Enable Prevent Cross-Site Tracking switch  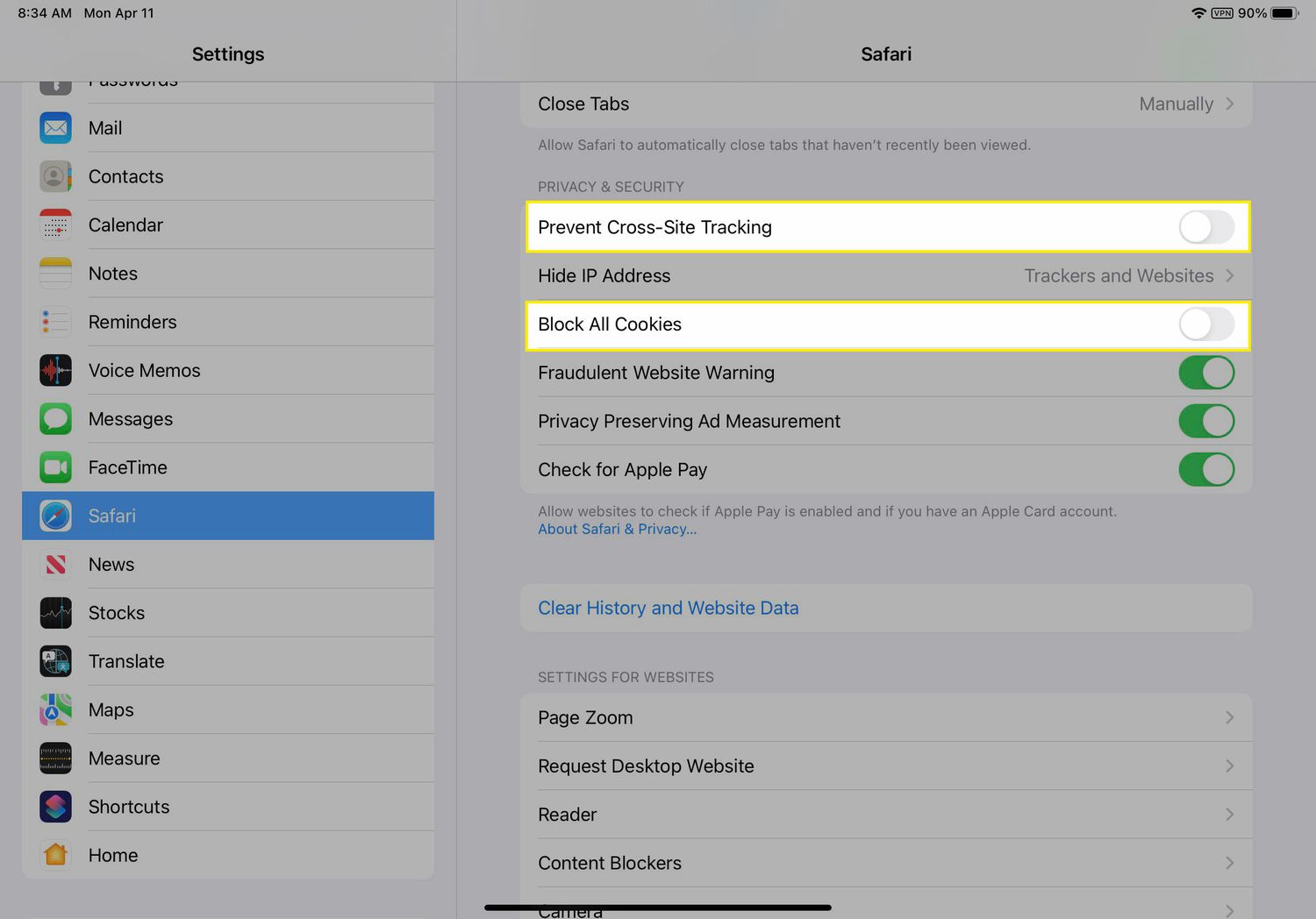(x=1206, y=227)
